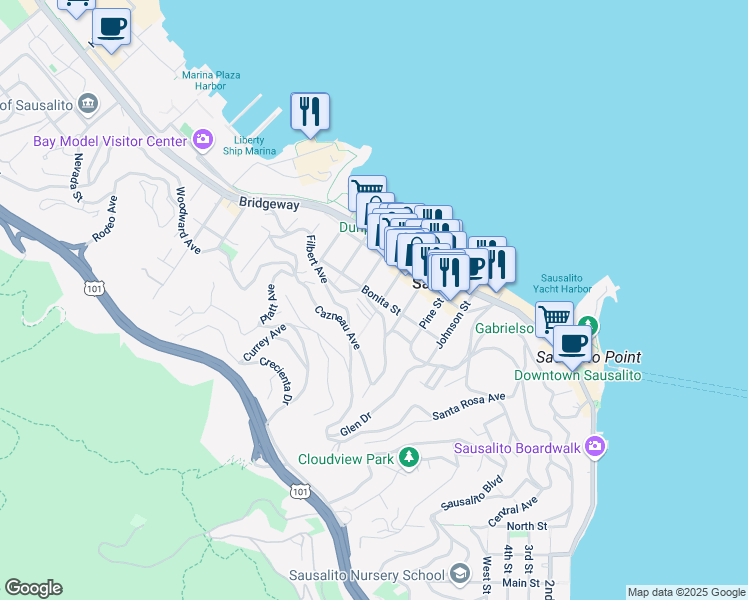The width and height of the screenshot is (748, 600).
Task: Select the Rodeo Ave street label
Action: pos(104,219)
